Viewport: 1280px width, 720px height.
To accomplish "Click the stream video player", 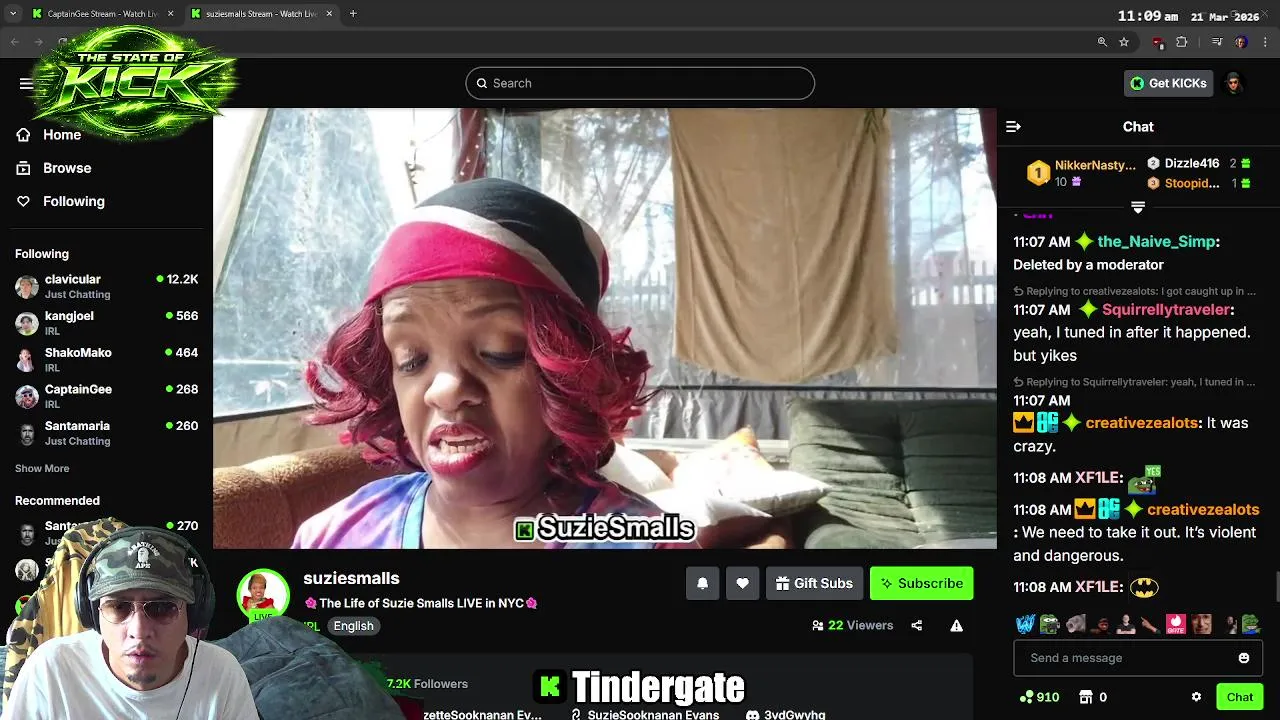I will coord(605,328).
